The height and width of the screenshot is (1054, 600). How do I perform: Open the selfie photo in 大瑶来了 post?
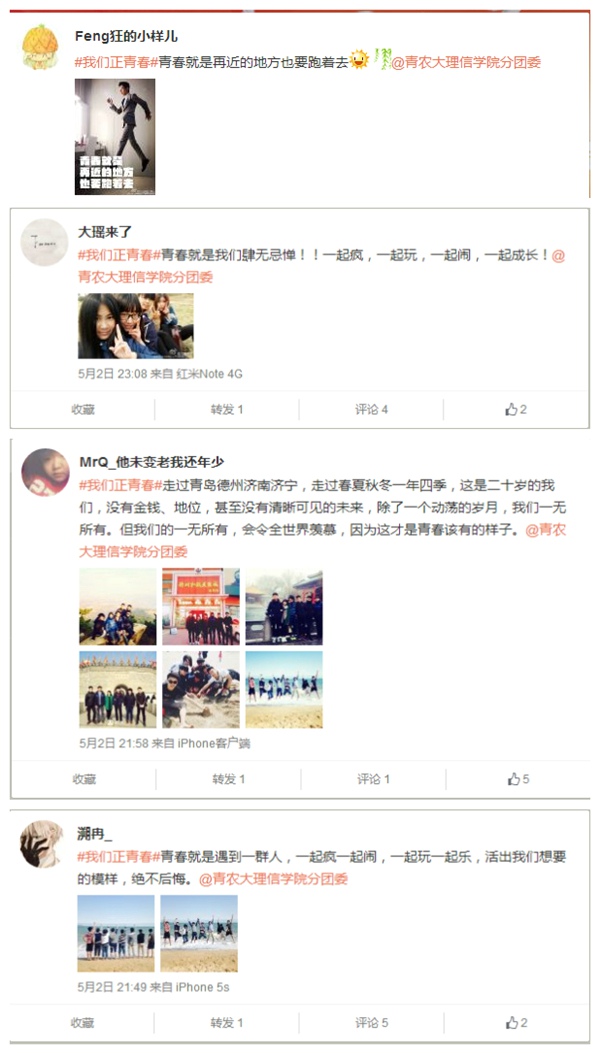136,326
